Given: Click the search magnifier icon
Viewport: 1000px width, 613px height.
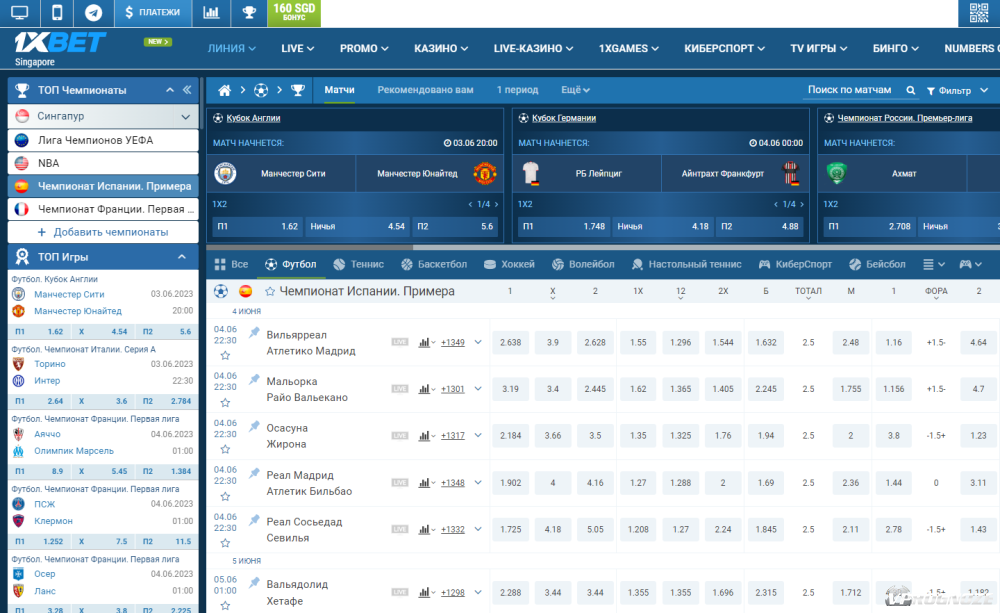Looking at the screenshot, I should tap(911, 91).
